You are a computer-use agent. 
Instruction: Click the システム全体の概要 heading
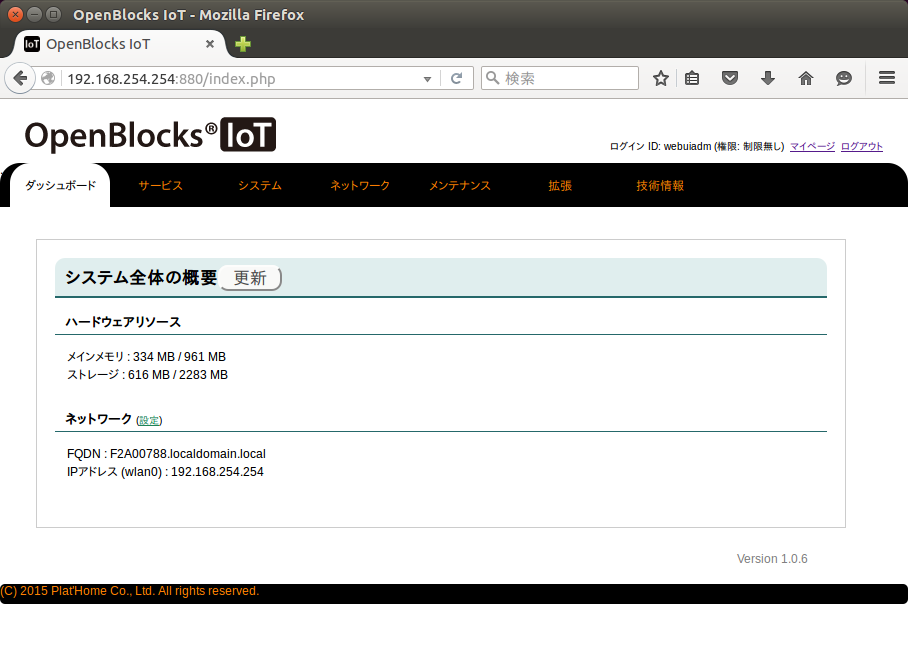141,277
